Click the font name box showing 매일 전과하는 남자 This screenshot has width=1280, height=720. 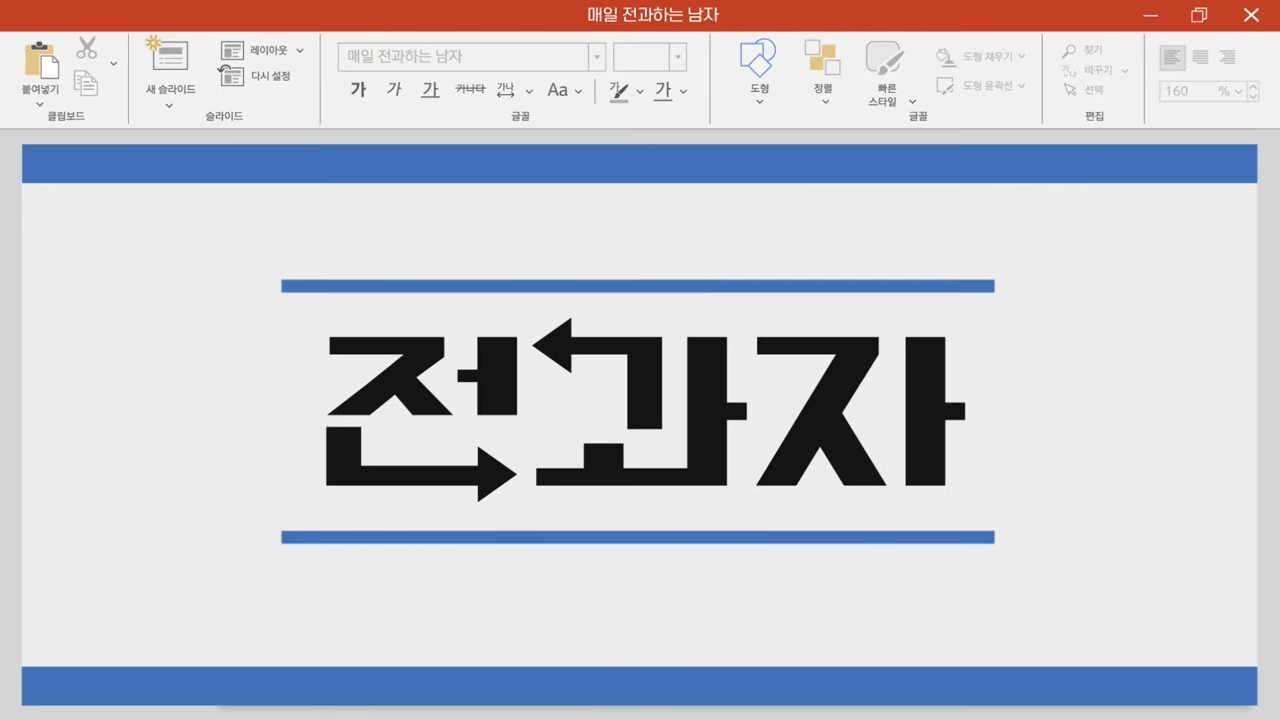pos(463,56)
